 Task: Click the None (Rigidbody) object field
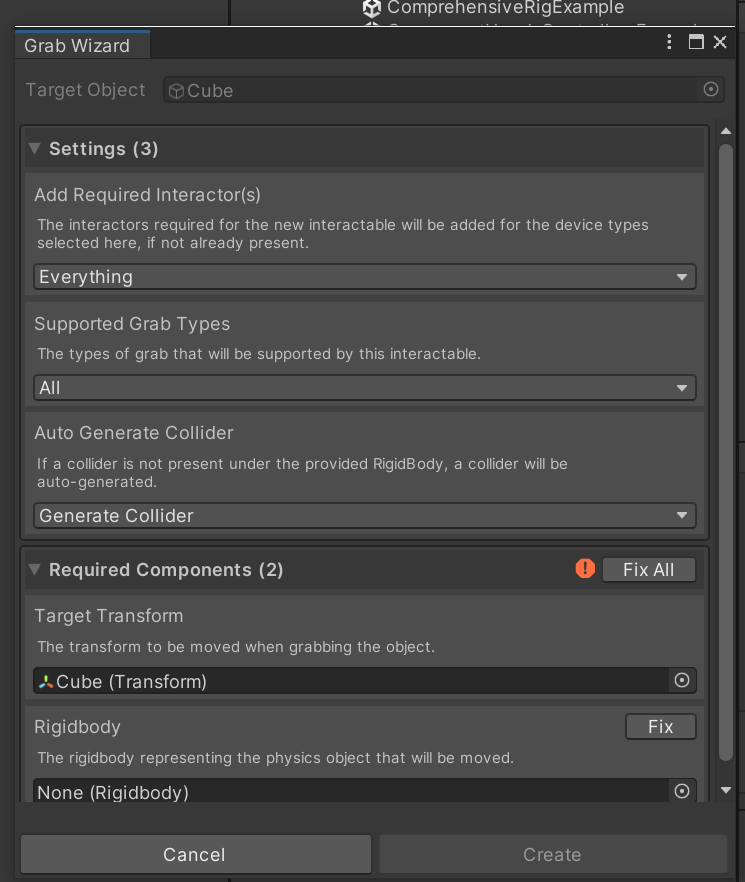click(x=350, y=792)
